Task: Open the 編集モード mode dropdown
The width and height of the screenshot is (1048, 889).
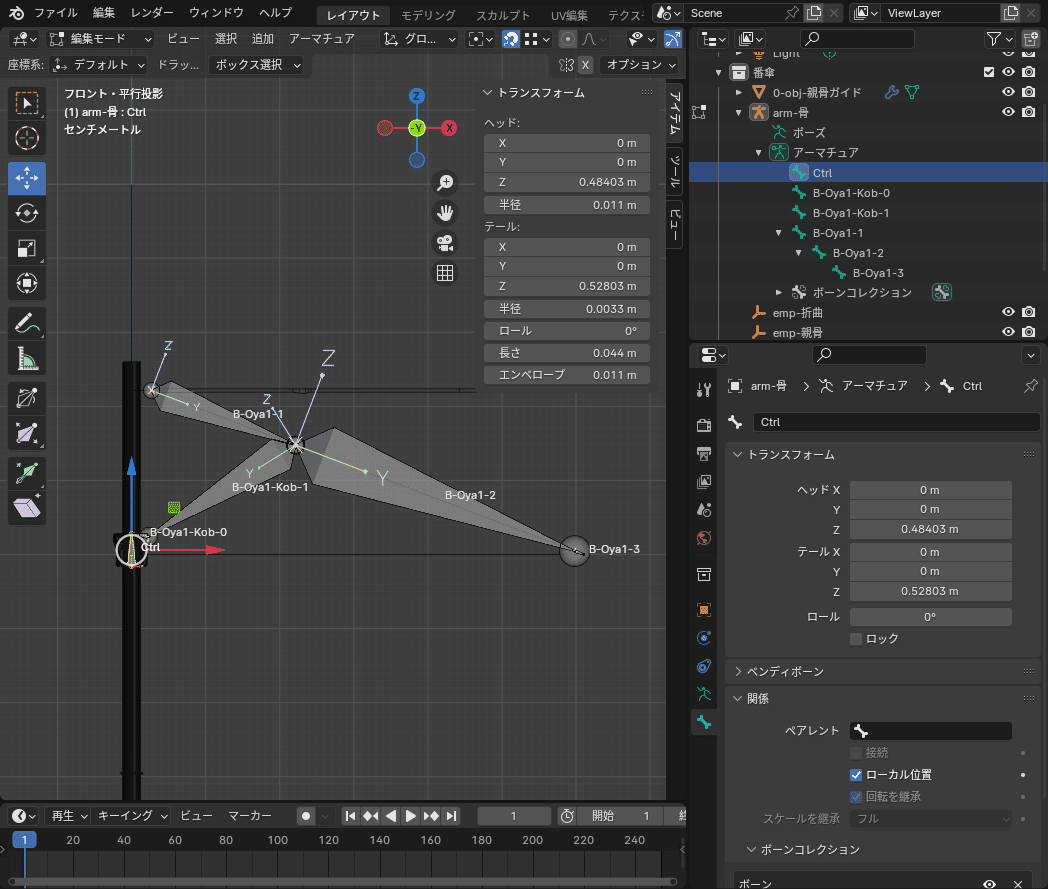Action: coord(100,38)
